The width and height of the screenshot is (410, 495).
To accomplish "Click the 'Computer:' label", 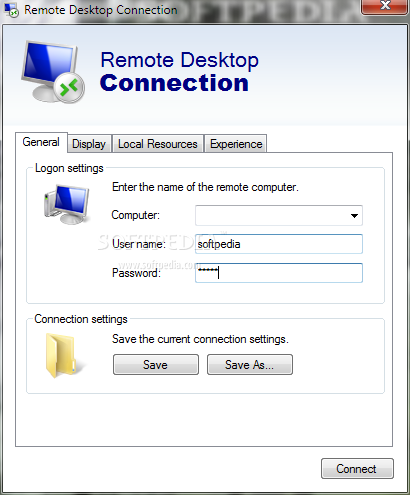I will pyautogui.click(x=135, y=215).
